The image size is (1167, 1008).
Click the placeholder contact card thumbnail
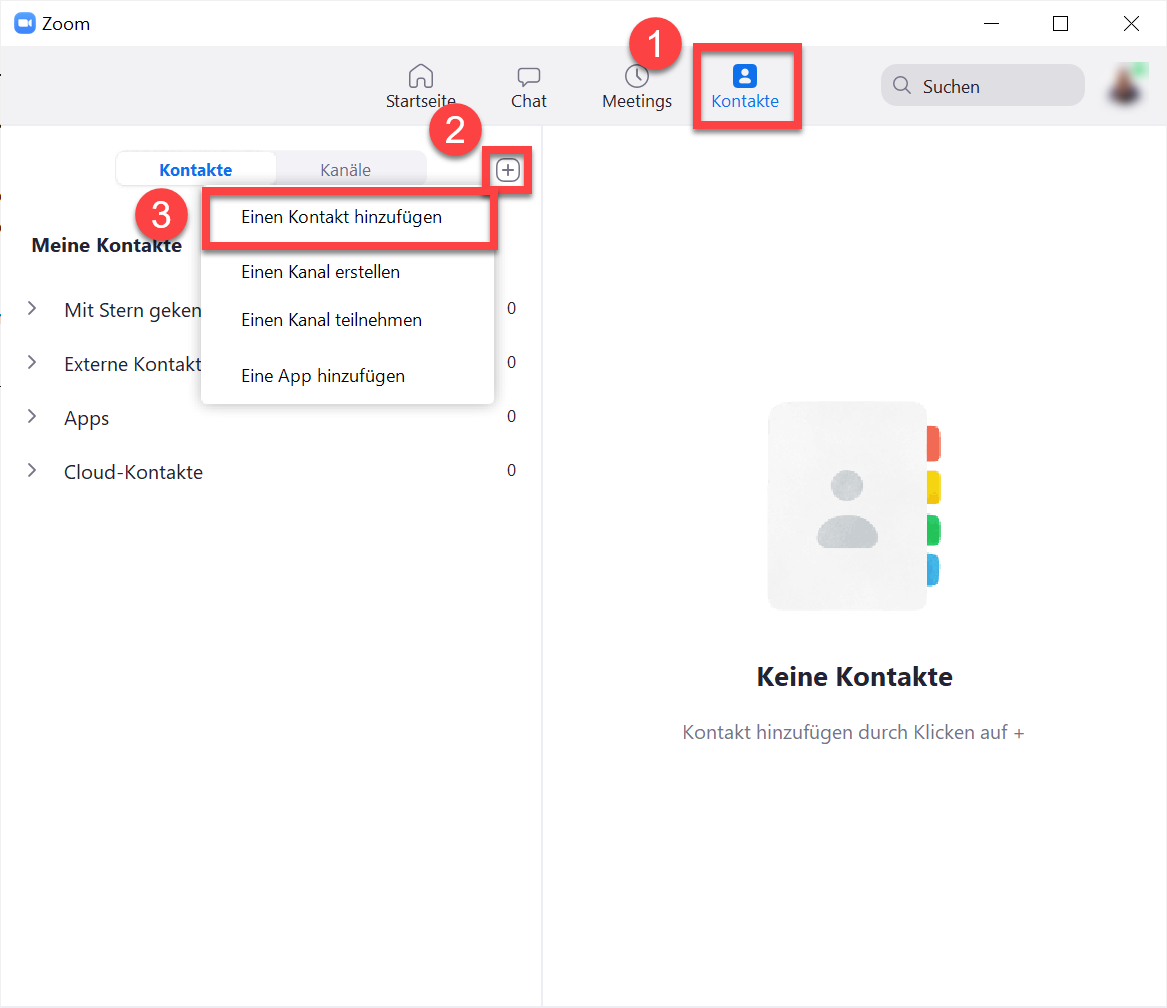coord(847,506)
